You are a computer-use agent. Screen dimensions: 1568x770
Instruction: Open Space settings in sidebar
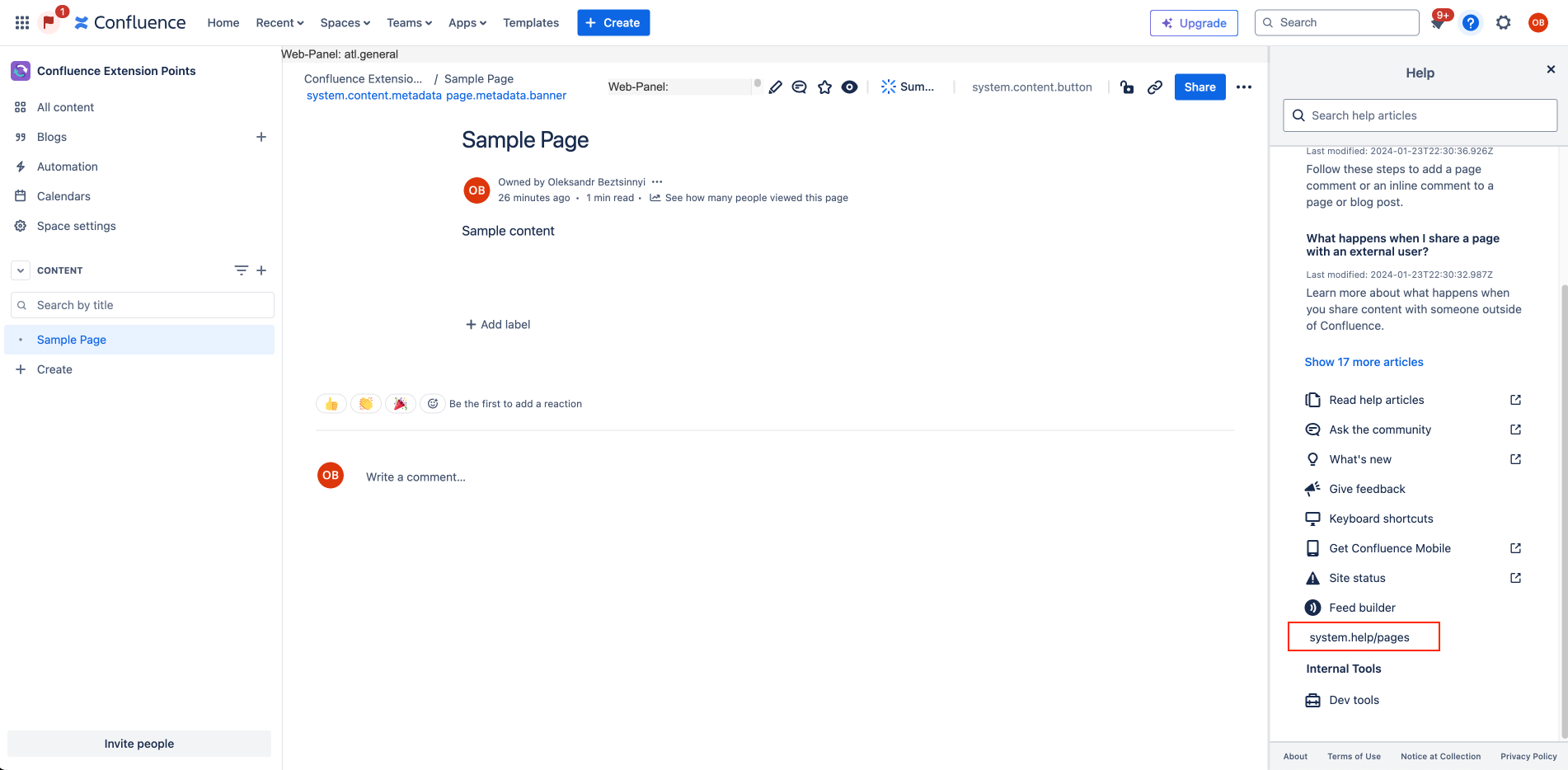click(x=140, y=226)
